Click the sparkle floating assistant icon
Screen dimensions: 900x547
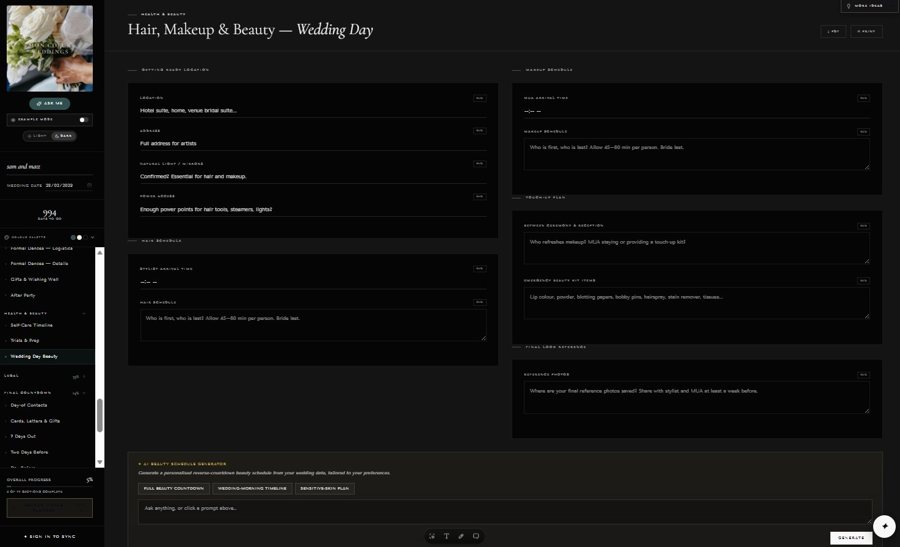point(885,526)
